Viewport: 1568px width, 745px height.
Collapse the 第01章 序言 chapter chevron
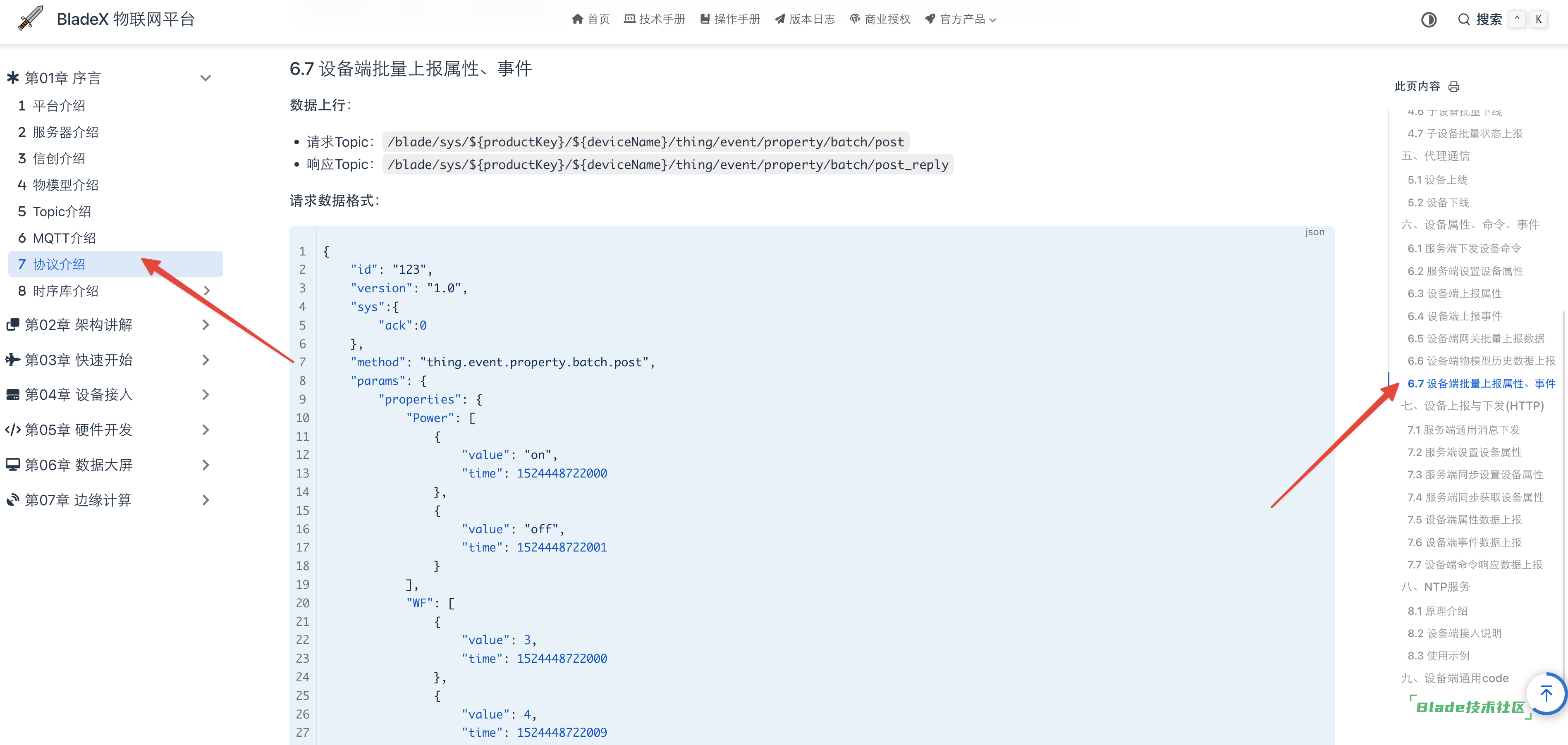206,78
